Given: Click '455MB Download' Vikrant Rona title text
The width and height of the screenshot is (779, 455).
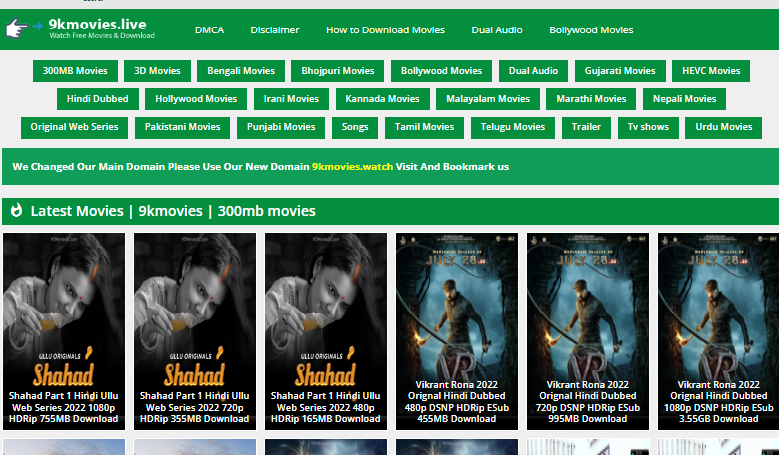Looking at the screenshot, I should [457, 419].
